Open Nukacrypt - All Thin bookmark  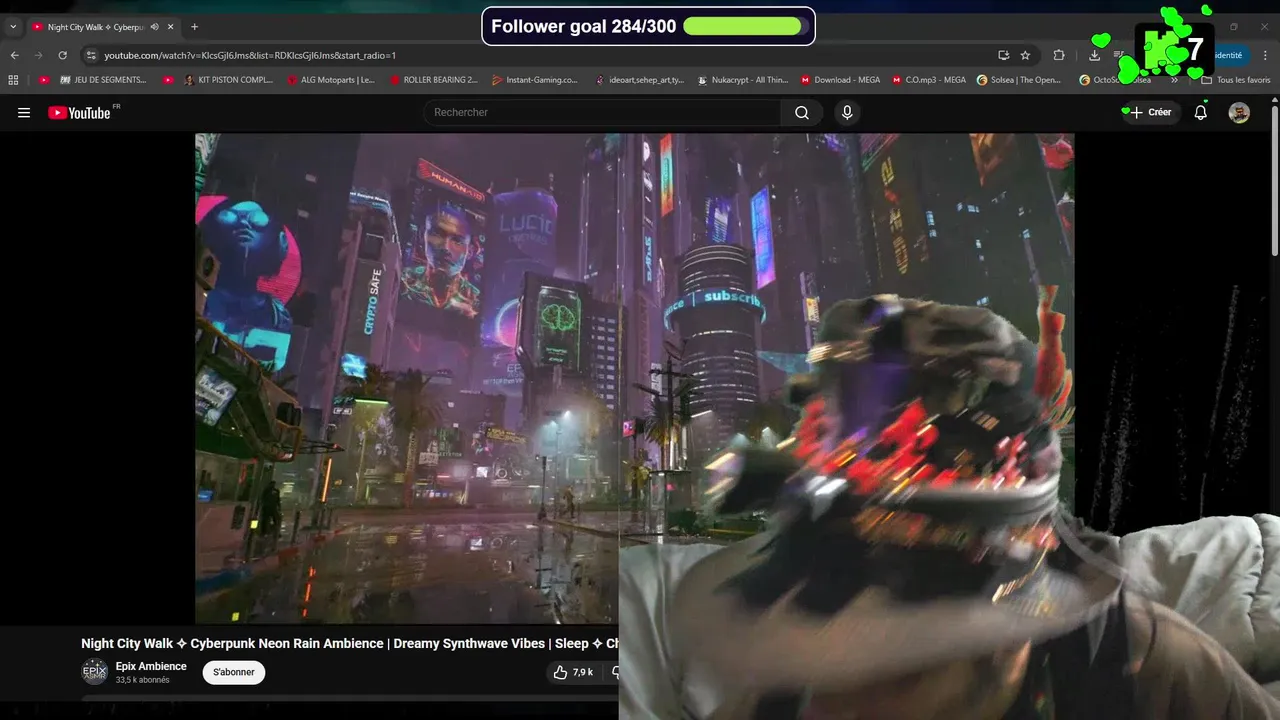tap(743, 80)
